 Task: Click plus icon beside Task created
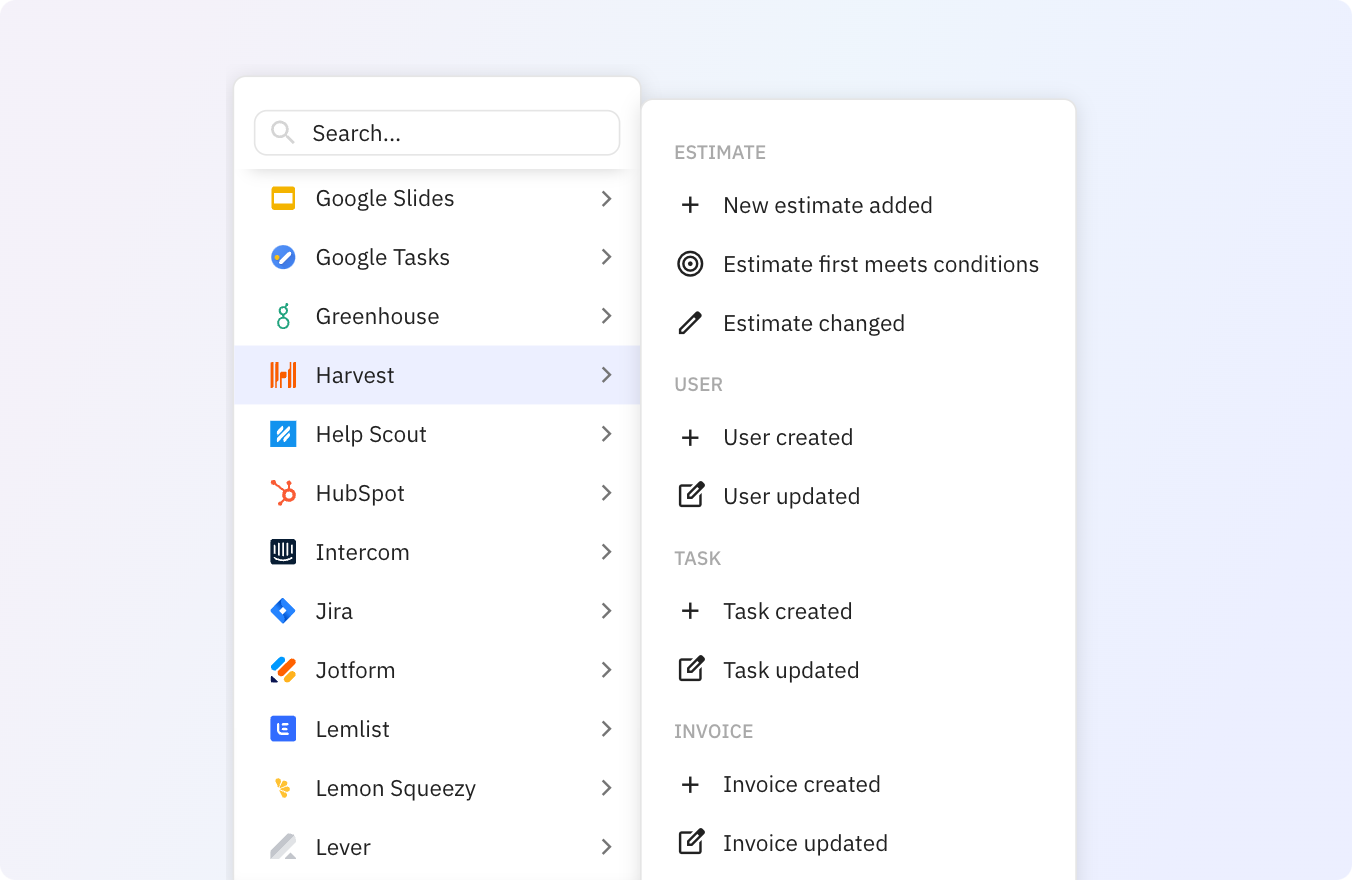click(x=690, y=611)
